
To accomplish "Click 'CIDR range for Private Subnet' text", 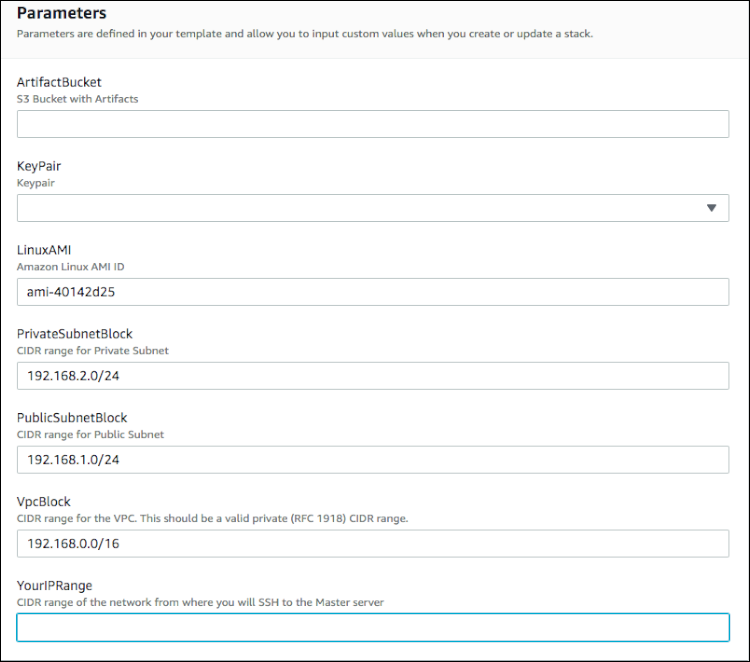I will (93, 351).
